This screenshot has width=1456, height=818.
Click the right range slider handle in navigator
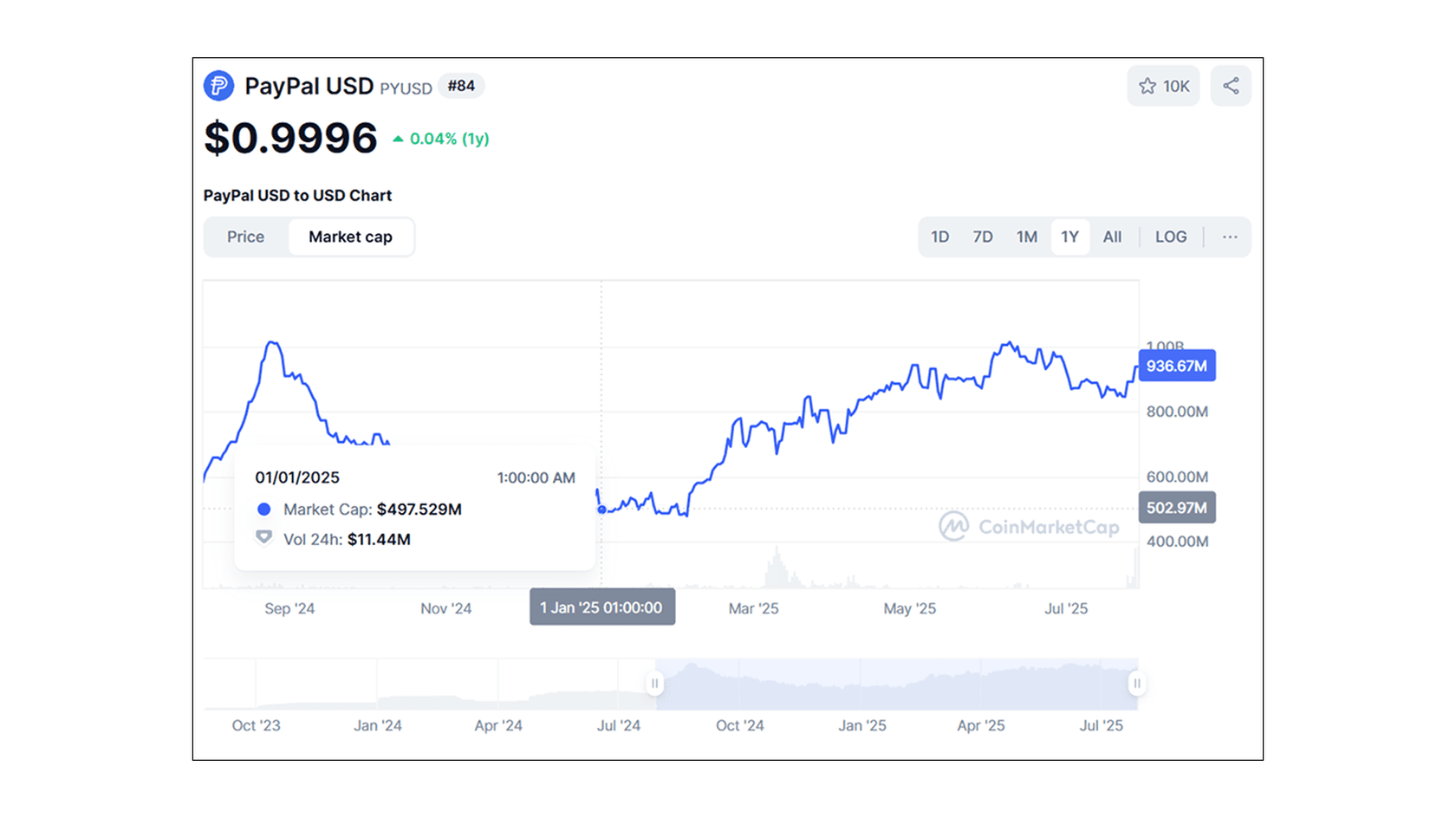(1137, 684)
